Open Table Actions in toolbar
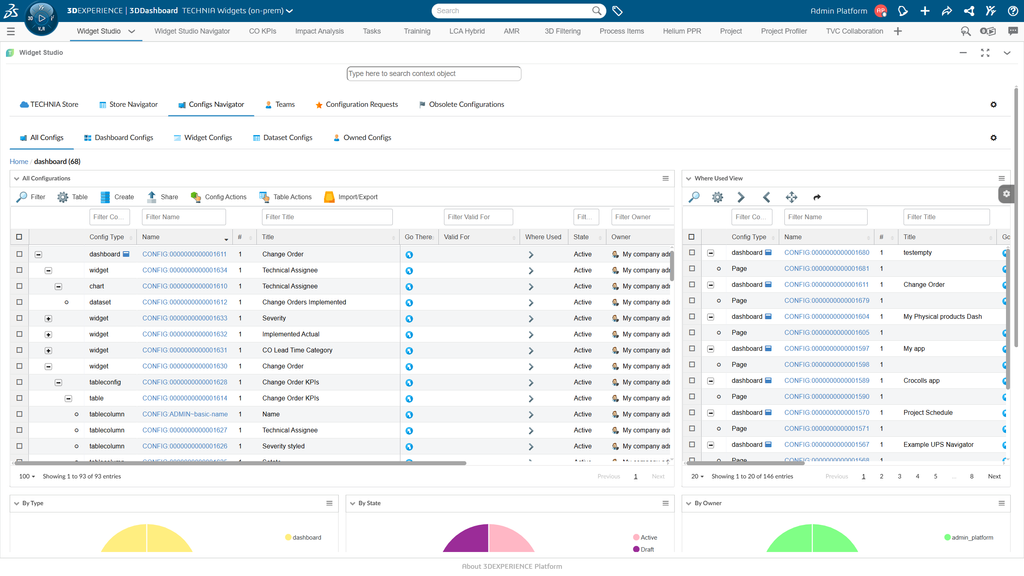Viewport: 1024px width, 576px height. tap(285, 197)
